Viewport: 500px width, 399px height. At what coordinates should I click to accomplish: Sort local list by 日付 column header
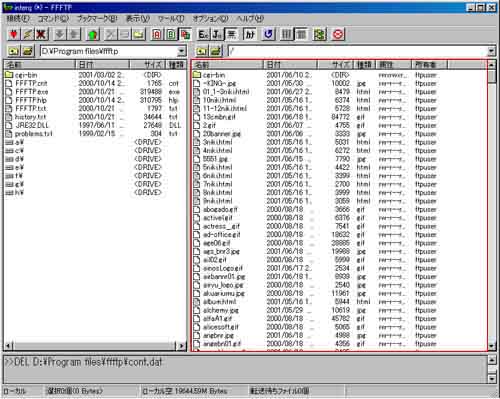[x=103, y=65]
